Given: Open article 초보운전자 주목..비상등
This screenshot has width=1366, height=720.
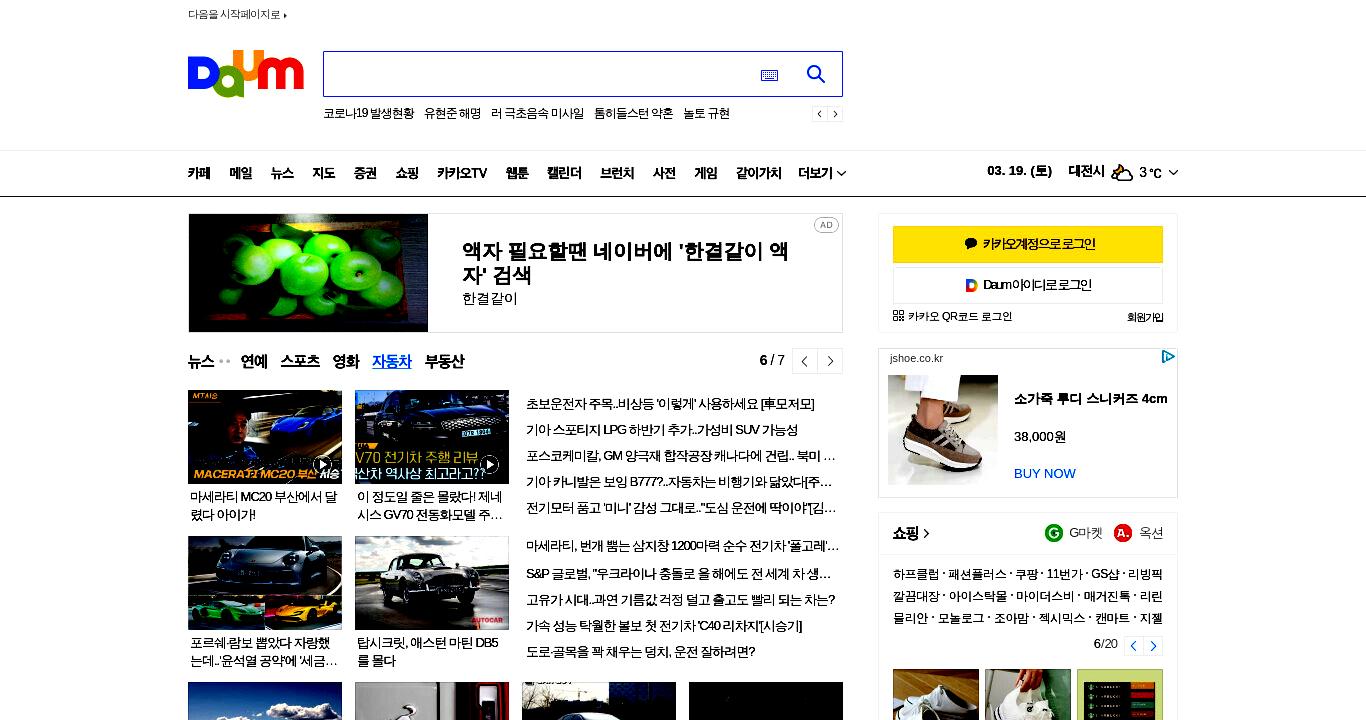Looking at the screenshot, I should click(670, 404).
